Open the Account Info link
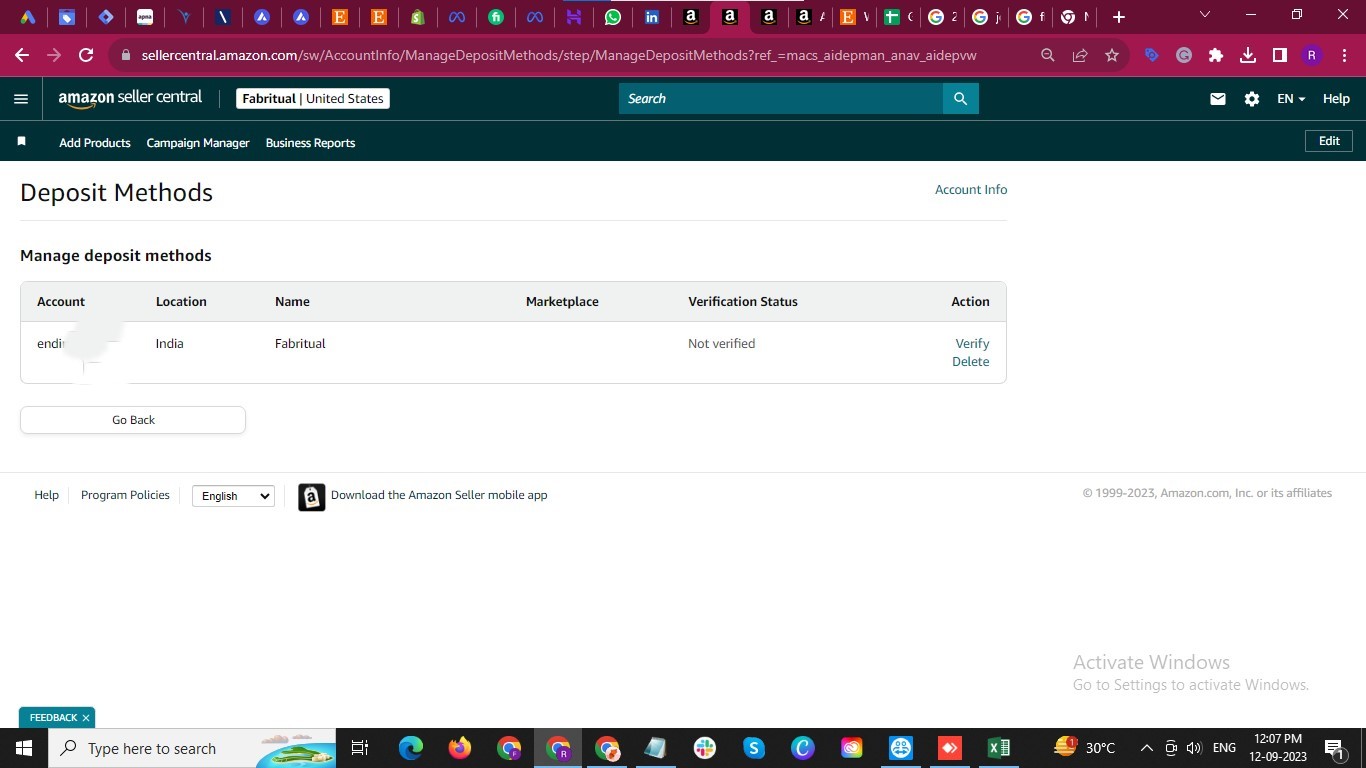Screen dimensions: 1366x768 point(971,190)
